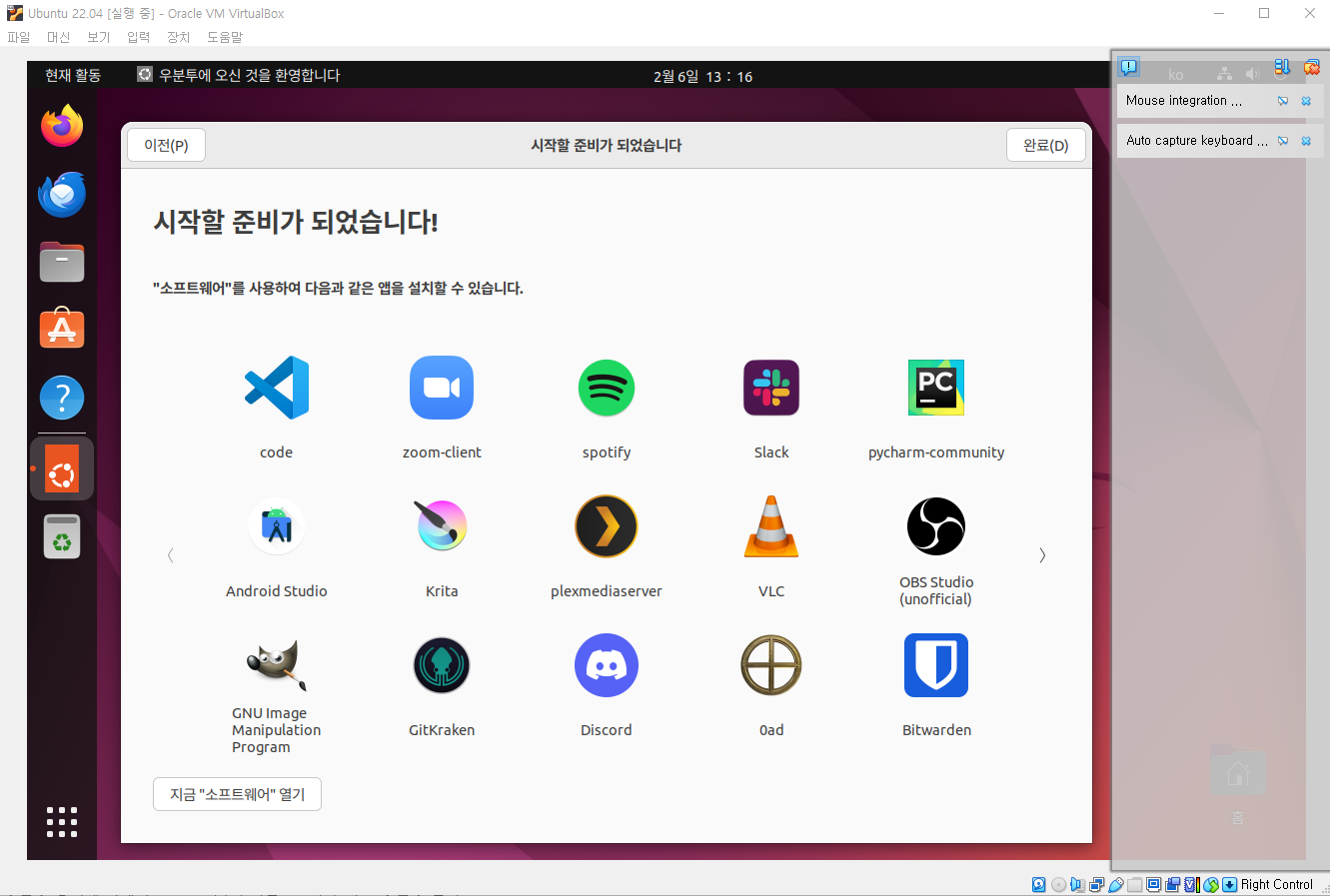
Task: Click the optical disc status indicator
Action: (1058, 884)
